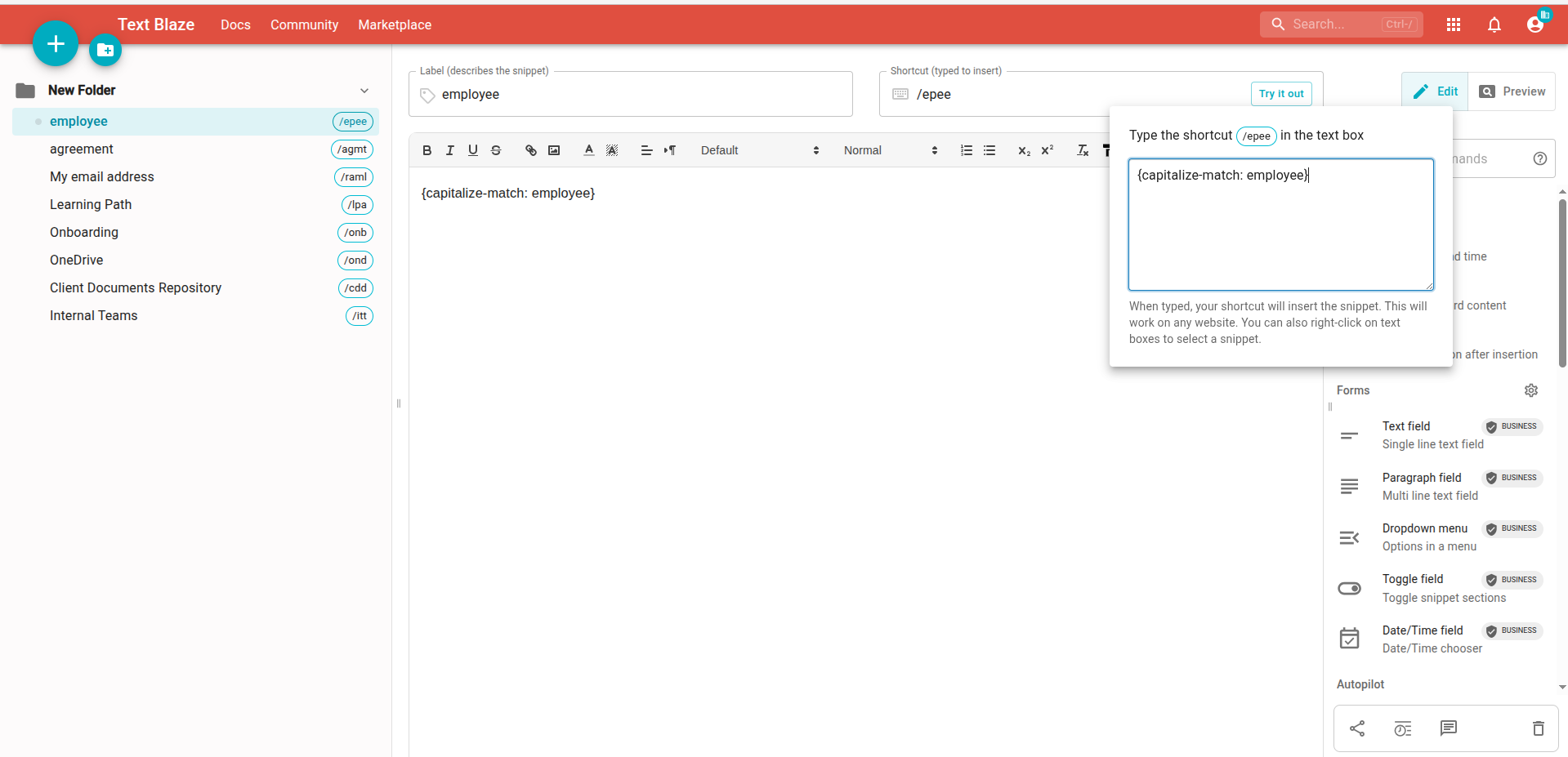
Task: Toggle strikethrough formatting
Action: (x=495, y=150)
